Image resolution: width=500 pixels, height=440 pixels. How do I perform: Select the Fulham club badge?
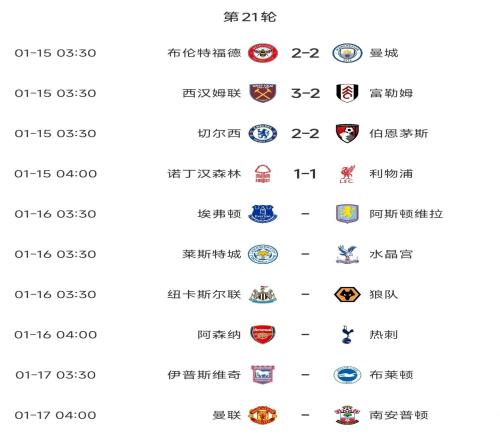(x=347, y=93)
